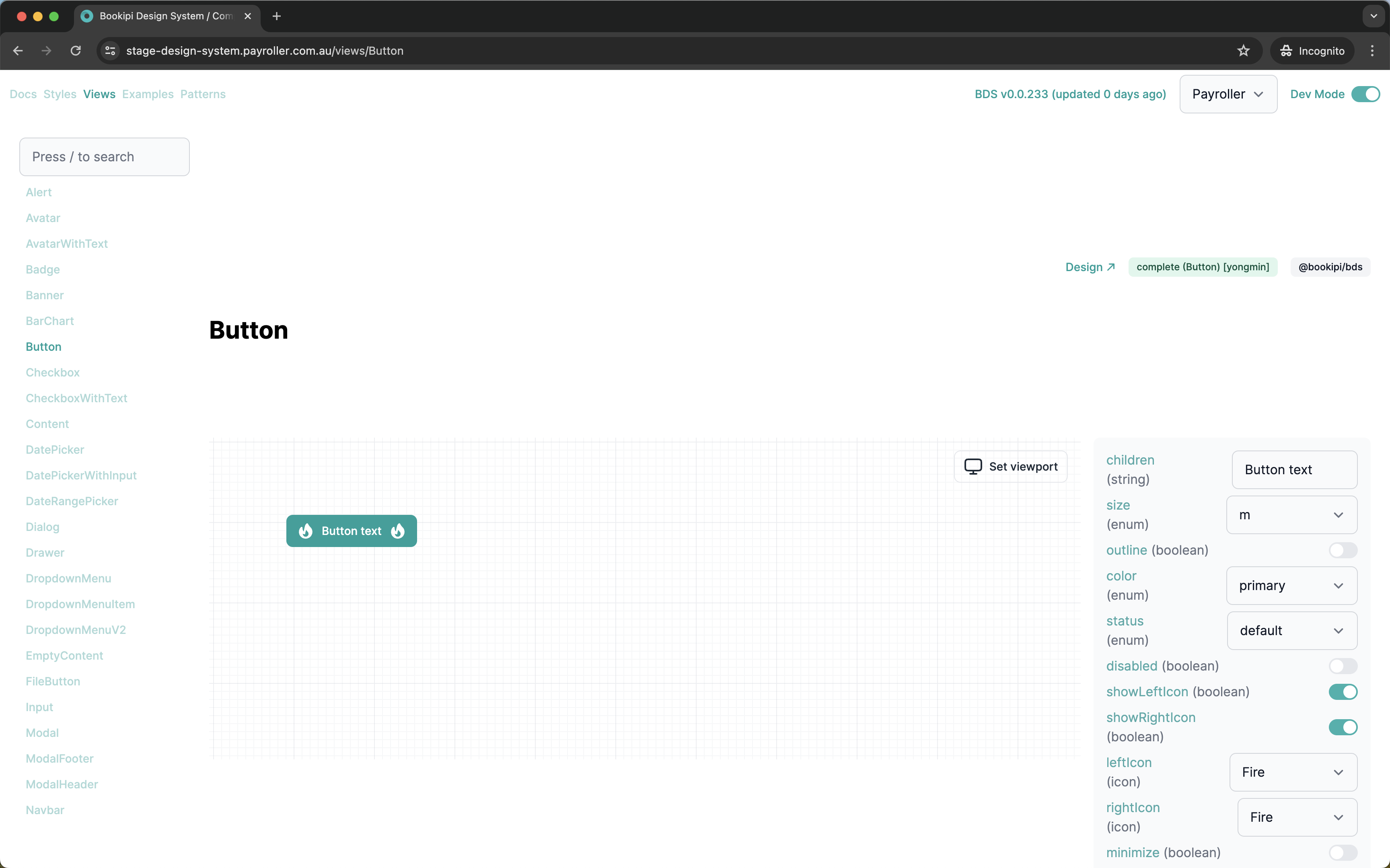Open the size enum dropdown

[x=1291, y=515]
